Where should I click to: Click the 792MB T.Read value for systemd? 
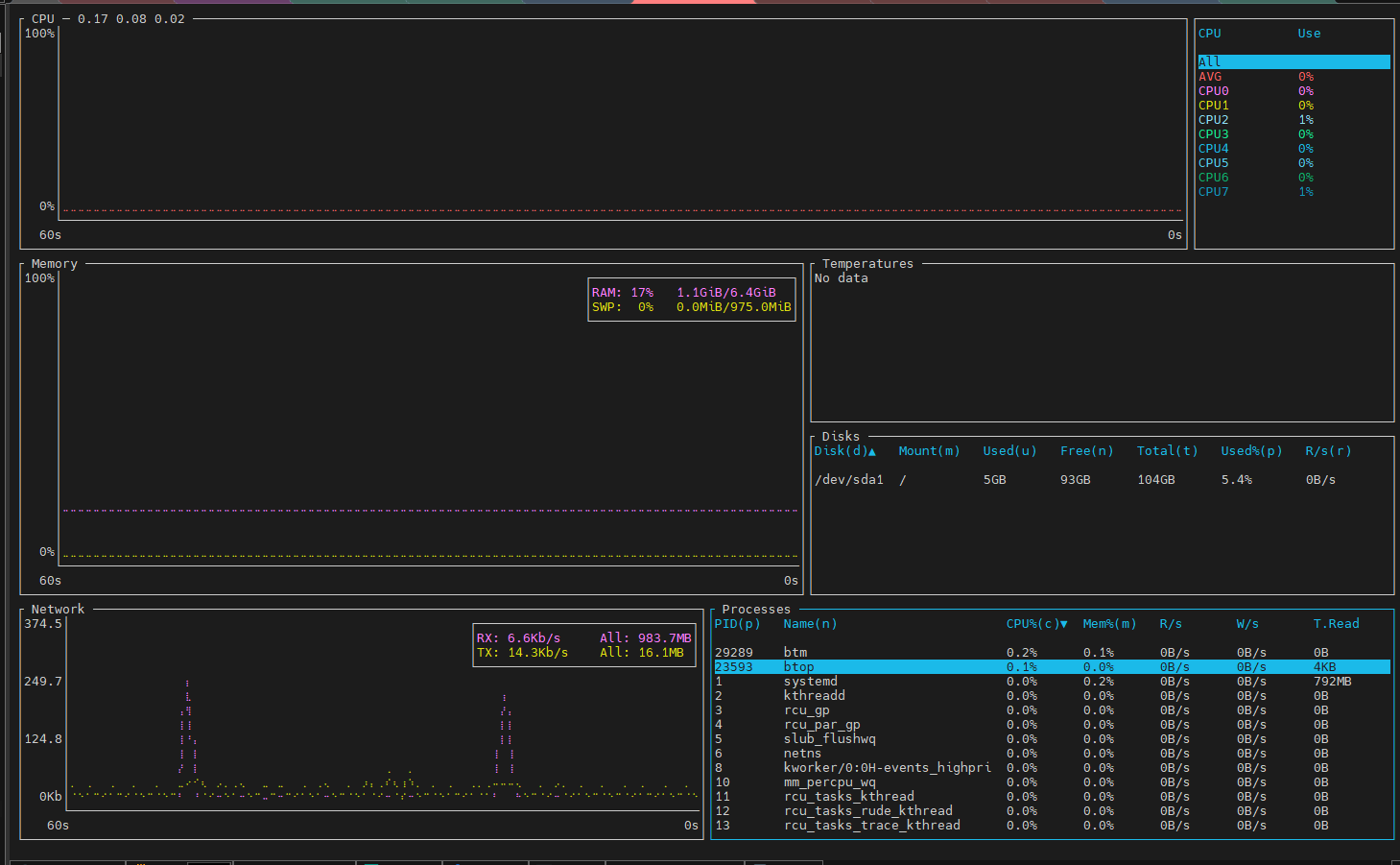tap(1332, 681)
